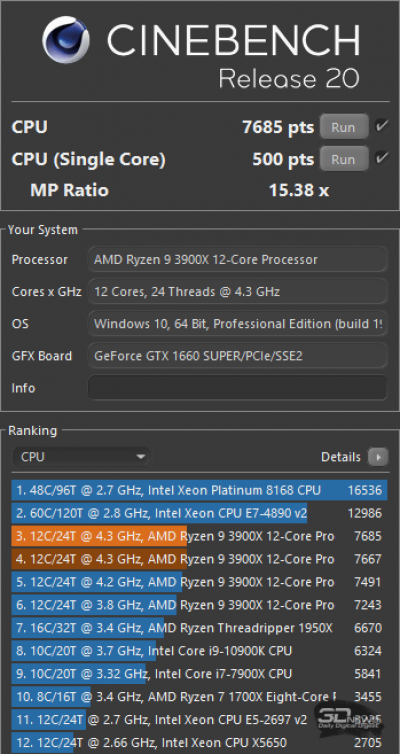
Task: Click the Cinebench sphere logo icon
Action: point(66,40)
